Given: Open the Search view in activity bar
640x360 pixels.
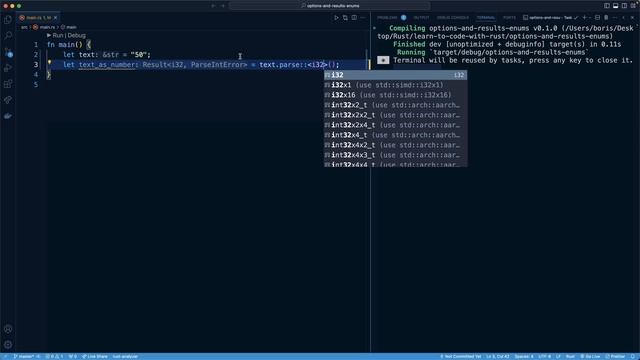Looking at the screenshot, I should coord(8,36).
